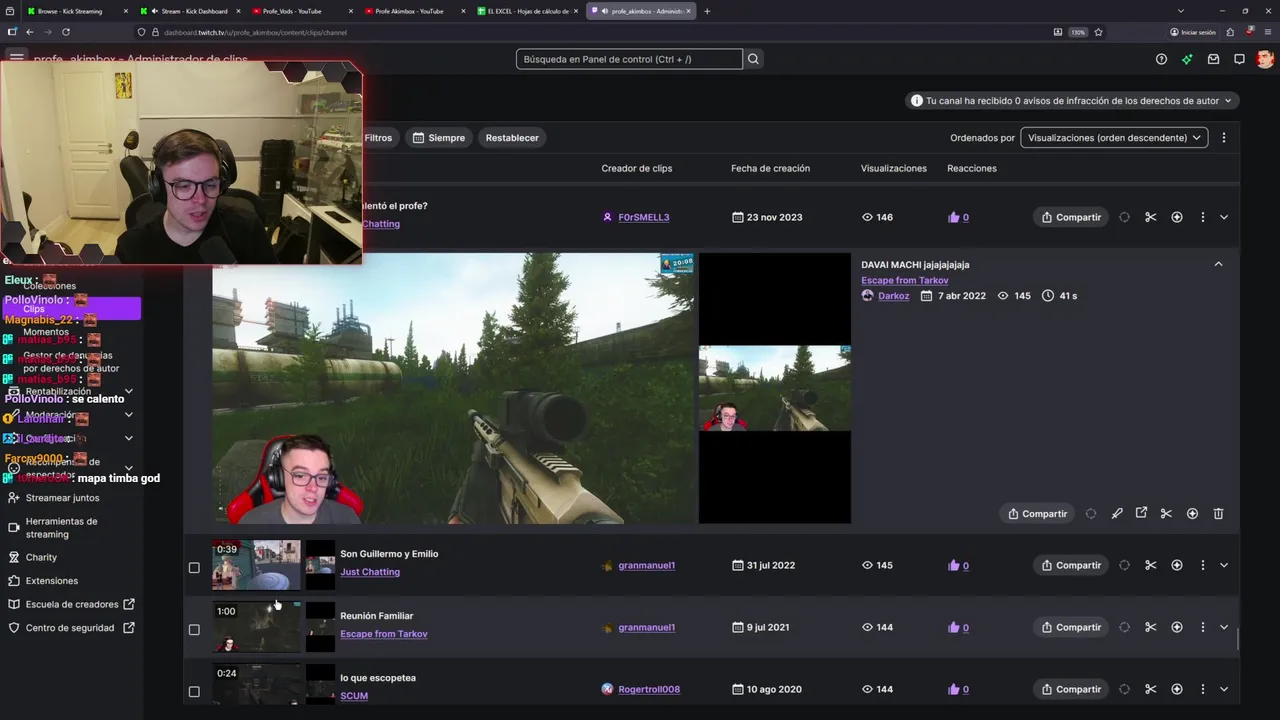Open Escape from Tarkov link in expanded clip

pyautogui.click(x=904, y=280)
